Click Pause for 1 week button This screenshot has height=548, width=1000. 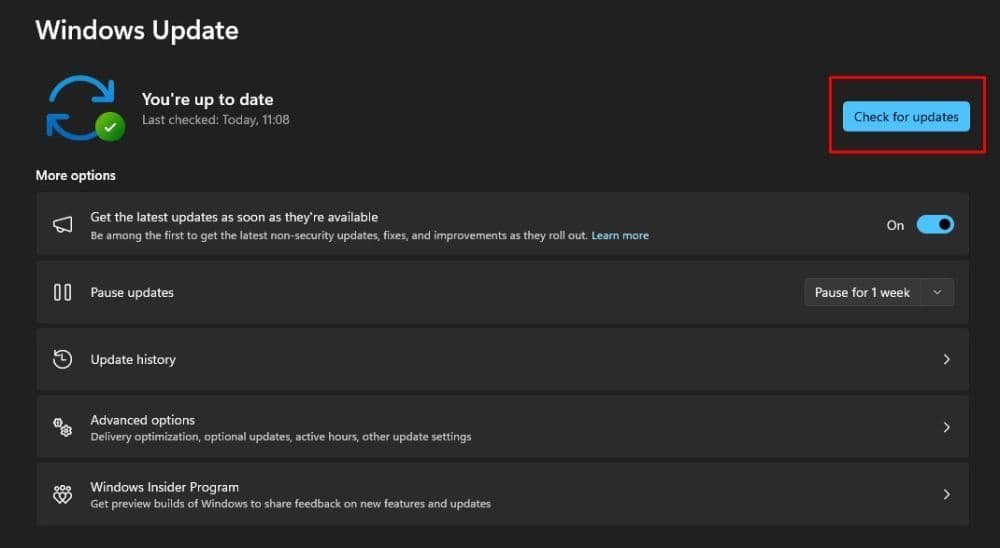pos(862,292)
